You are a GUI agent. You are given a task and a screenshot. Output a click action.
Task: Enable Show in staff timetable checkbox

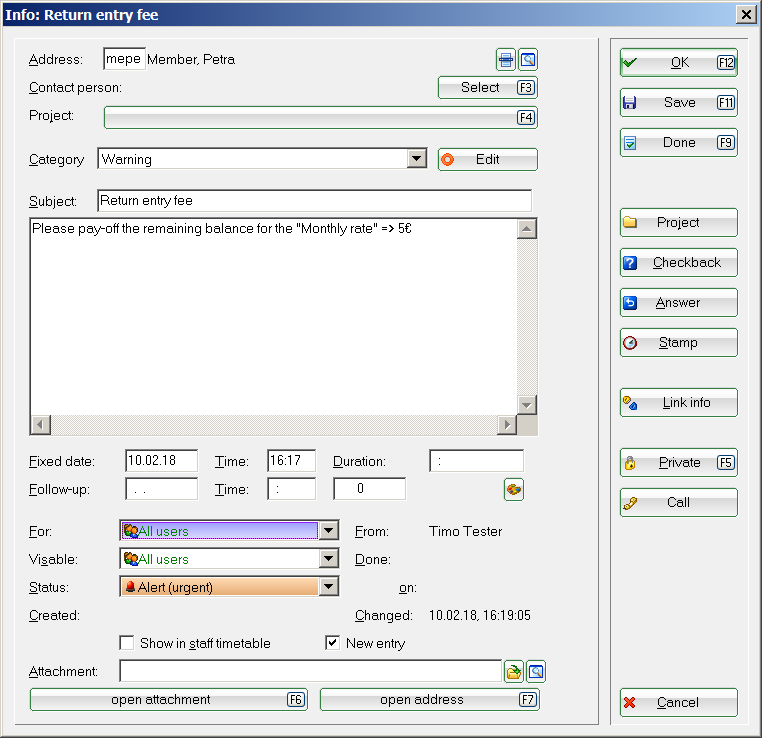(127, 643)
